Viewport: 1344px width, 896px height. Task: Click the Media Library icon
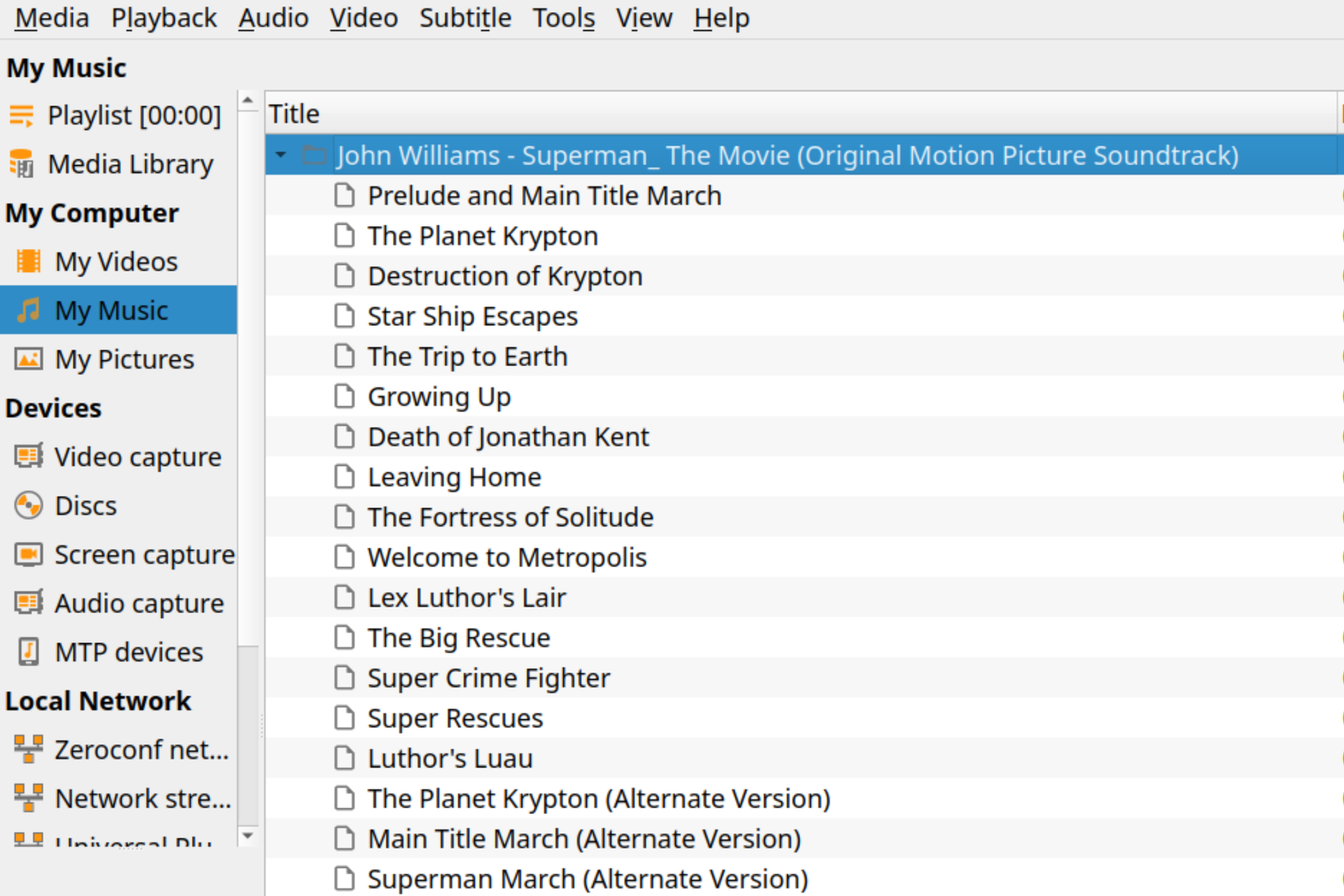27,164
